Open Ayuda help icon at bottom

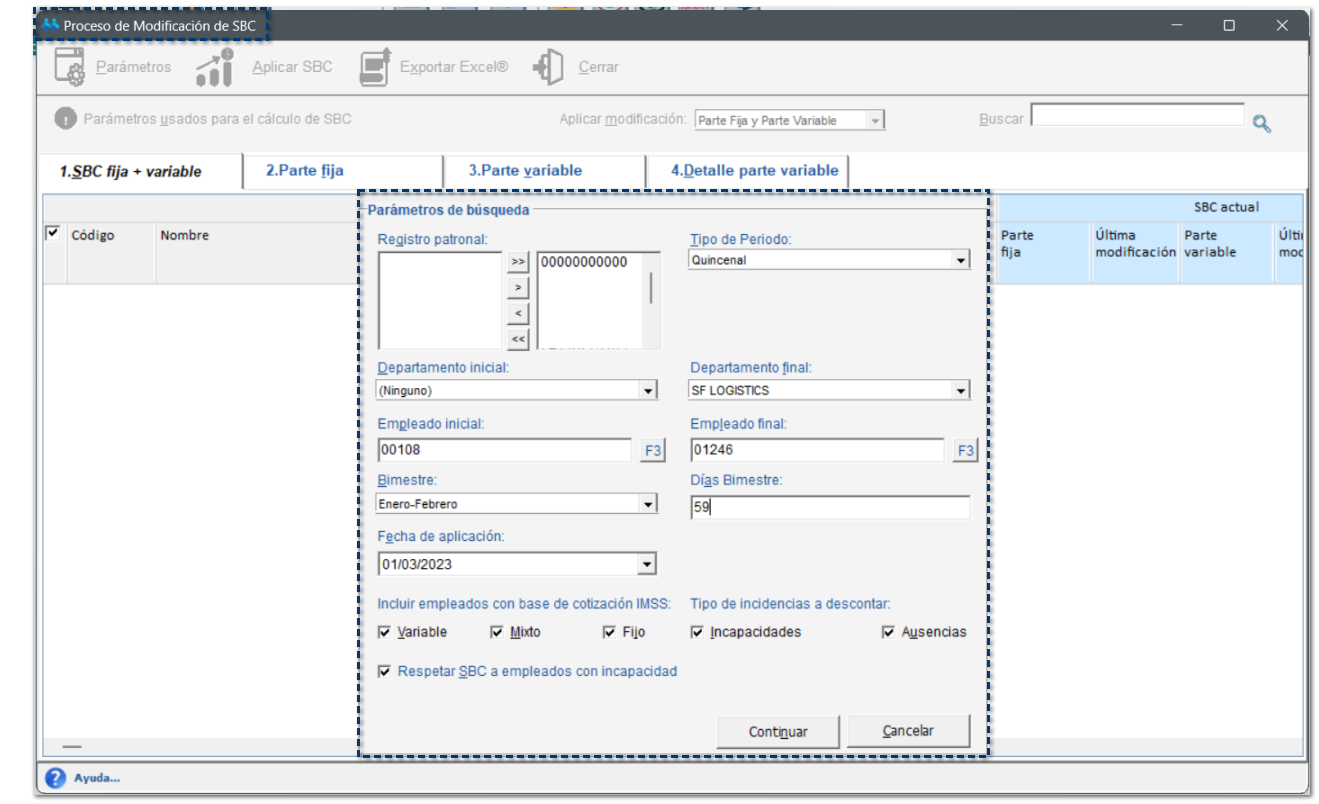point(56,778)
